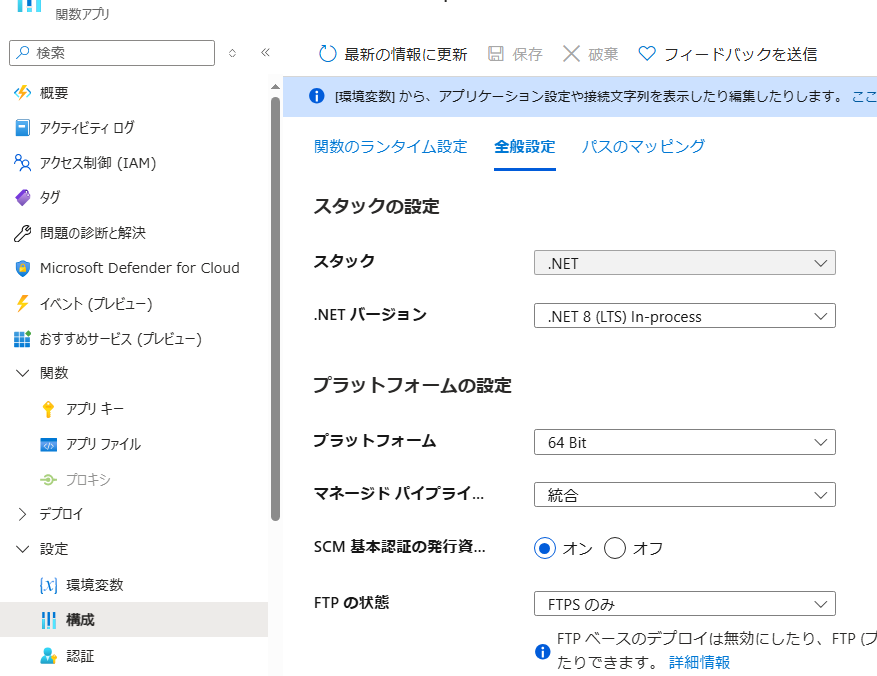Image resolution: width=877 pixels, height=676 pixels.
Task: Click the アプリ ファイル code icon
Action: tap(49, 445)
